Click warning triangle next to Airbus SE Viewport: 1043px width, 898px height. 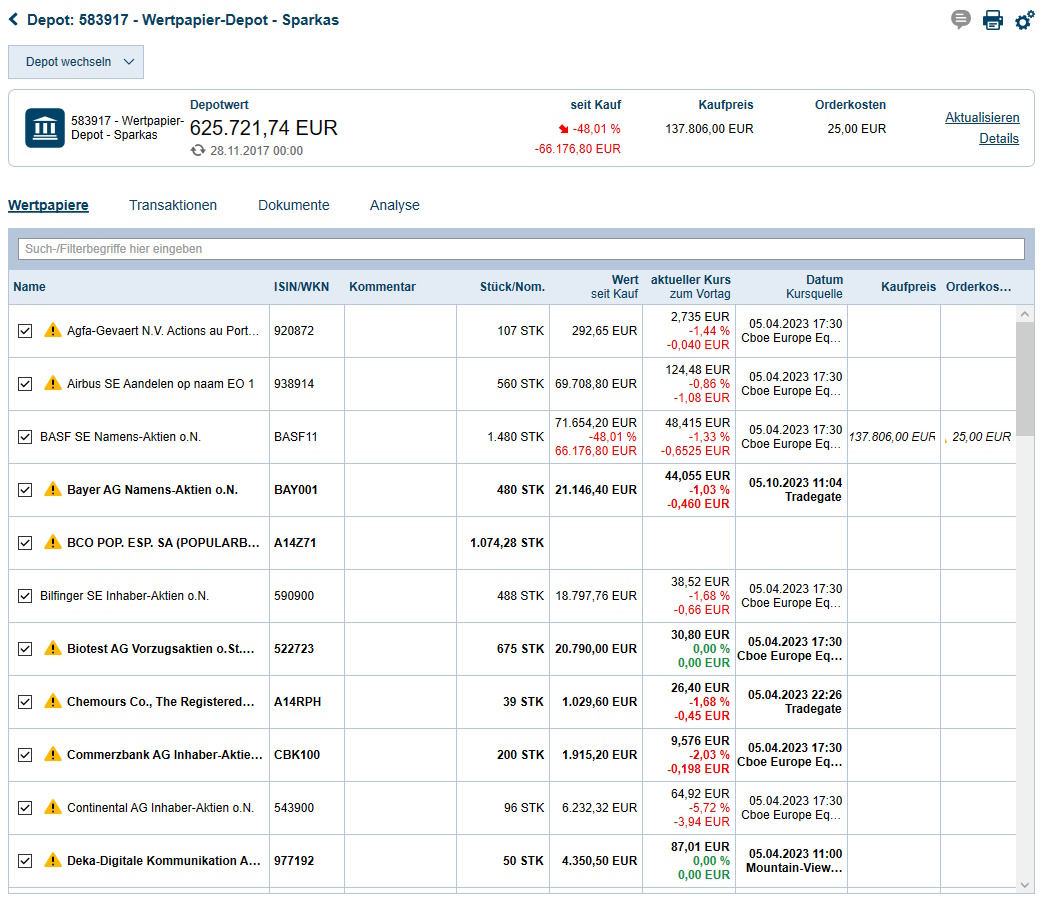click(53, 383)
